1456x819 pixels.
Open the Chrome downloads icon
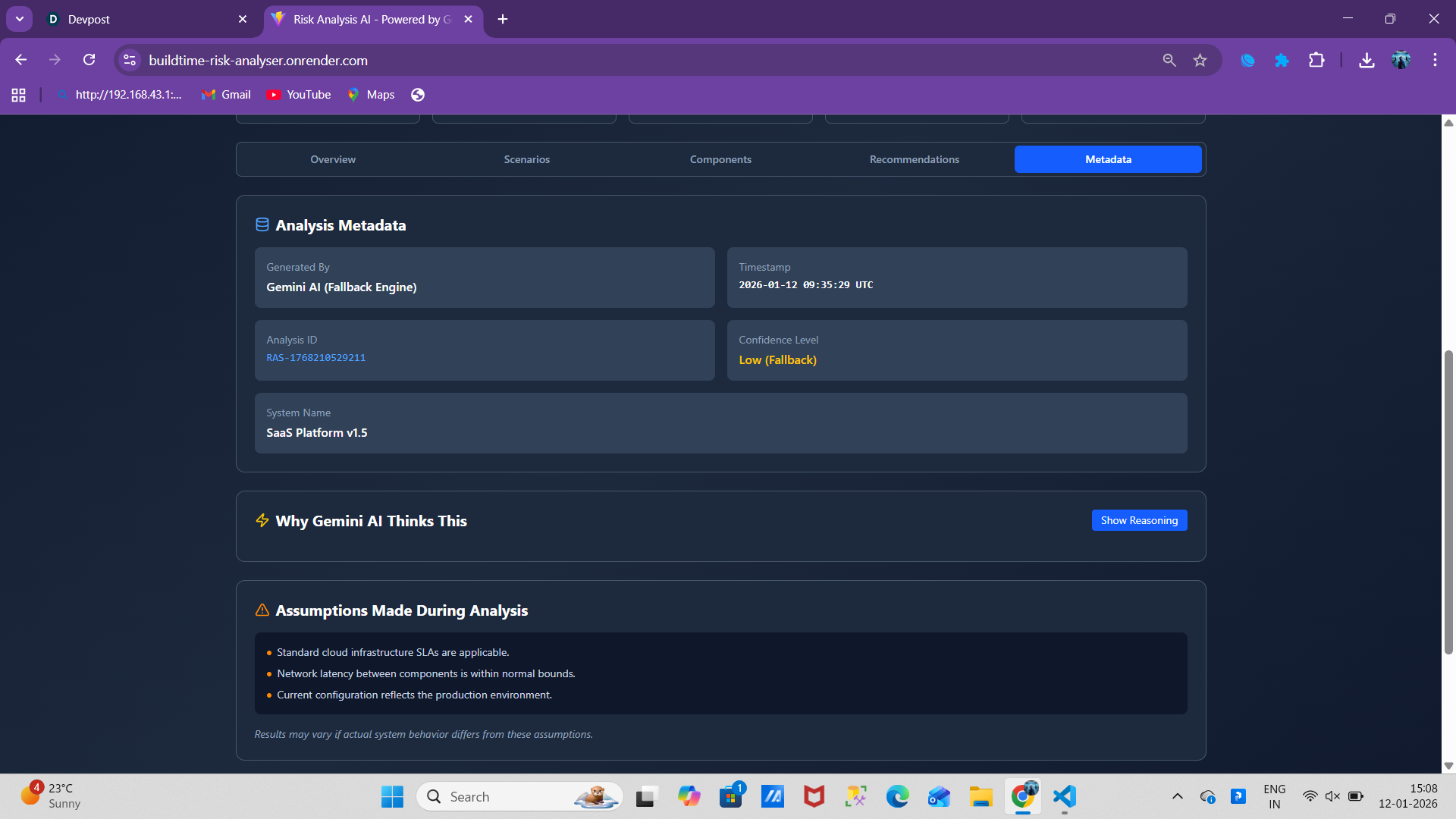[1367, 60]
